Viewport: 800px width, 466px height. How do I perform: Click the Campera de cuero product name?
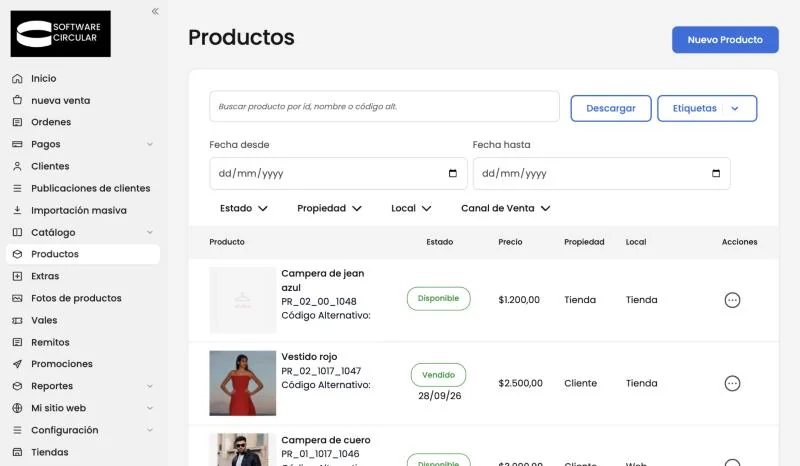[326, 440]
